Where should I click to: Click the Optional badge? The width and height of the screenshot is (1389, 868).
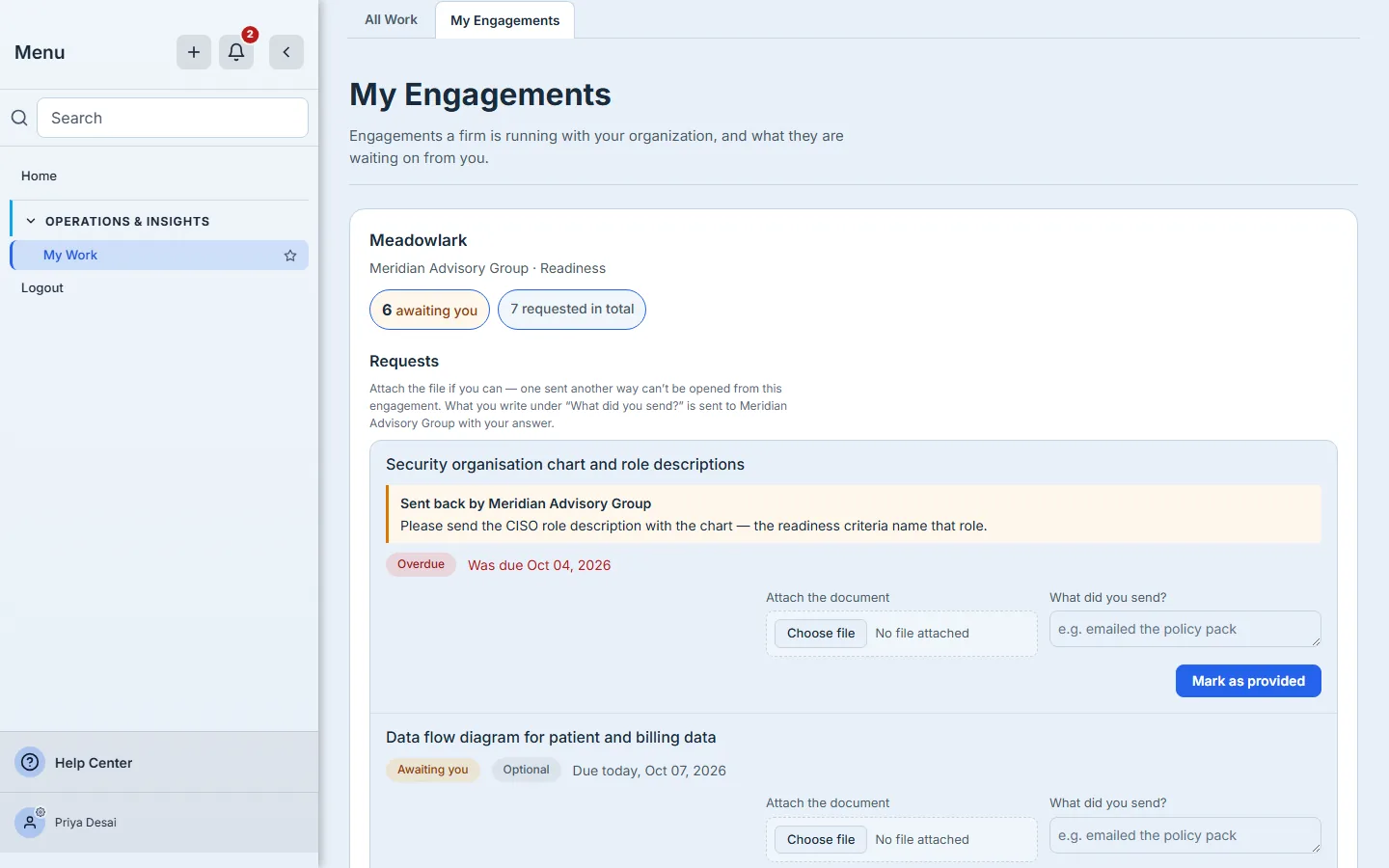[526, 770]
